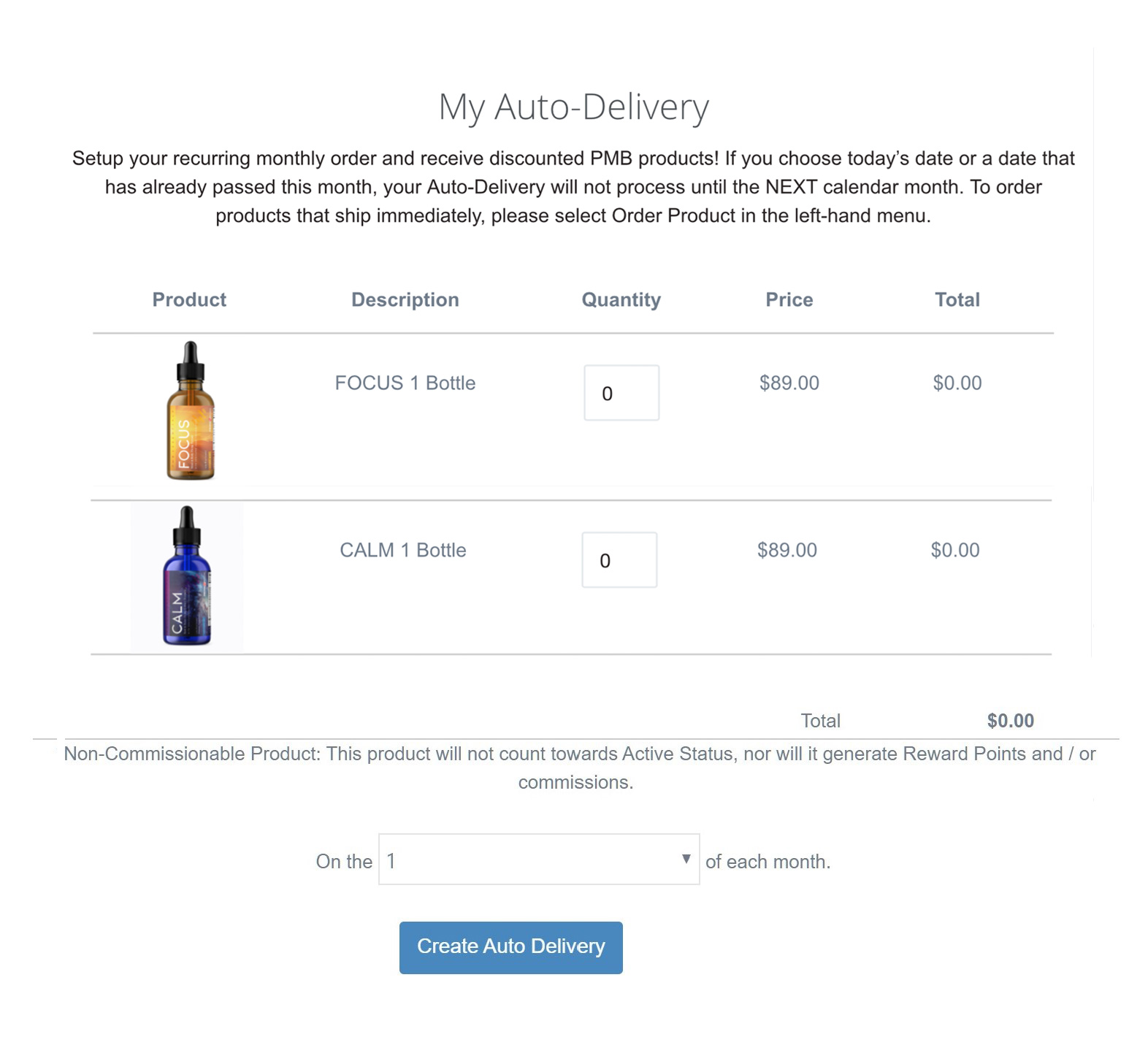Click the CALM row total $0.00
This screenshot has width=1148, height=1037.
pos(955,550)
